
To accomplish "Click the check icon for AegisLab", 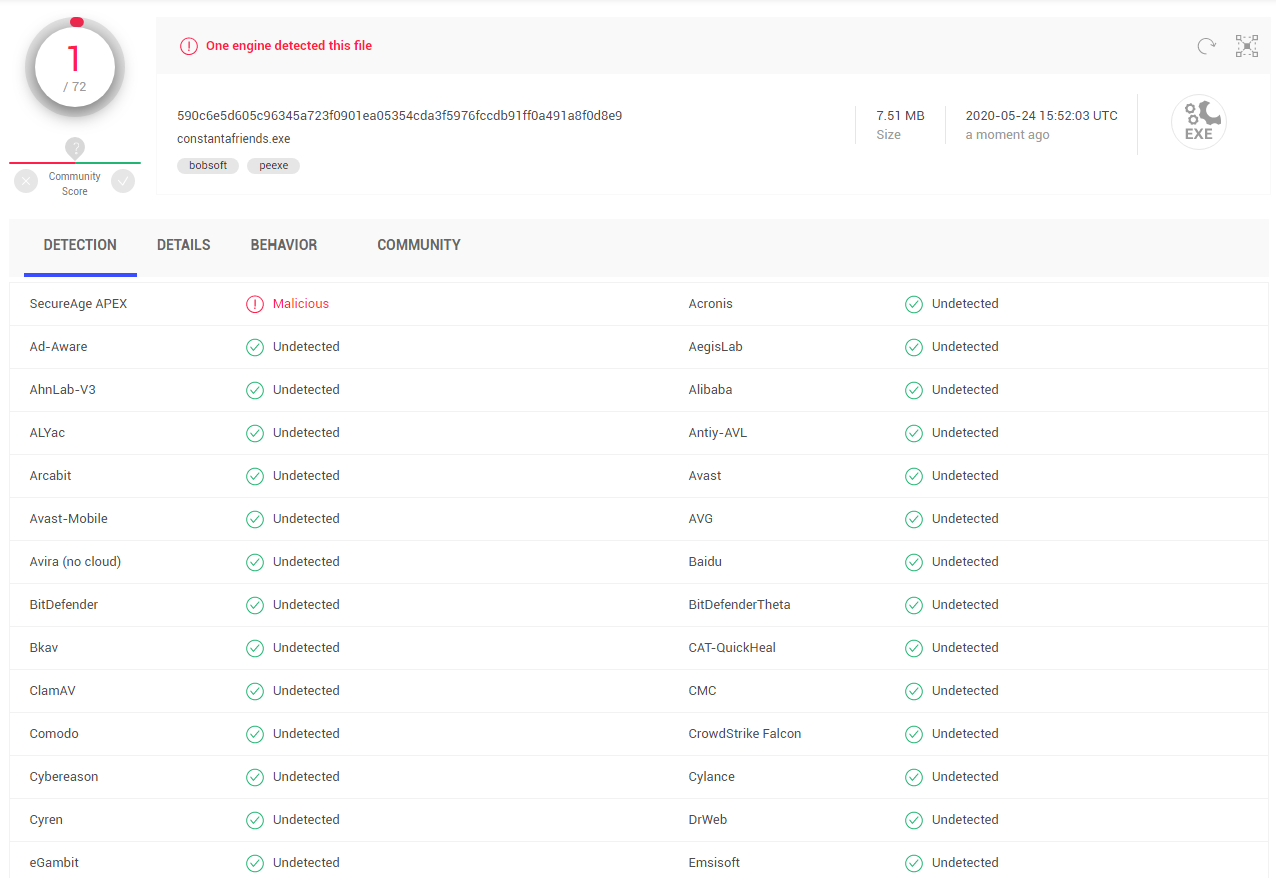I will click(914, 347).
